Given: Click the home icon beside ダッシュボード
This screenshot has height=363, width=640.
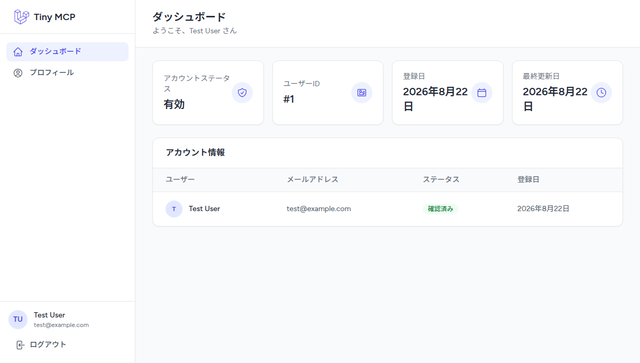Looking at the screenshot, I should 18,52.
